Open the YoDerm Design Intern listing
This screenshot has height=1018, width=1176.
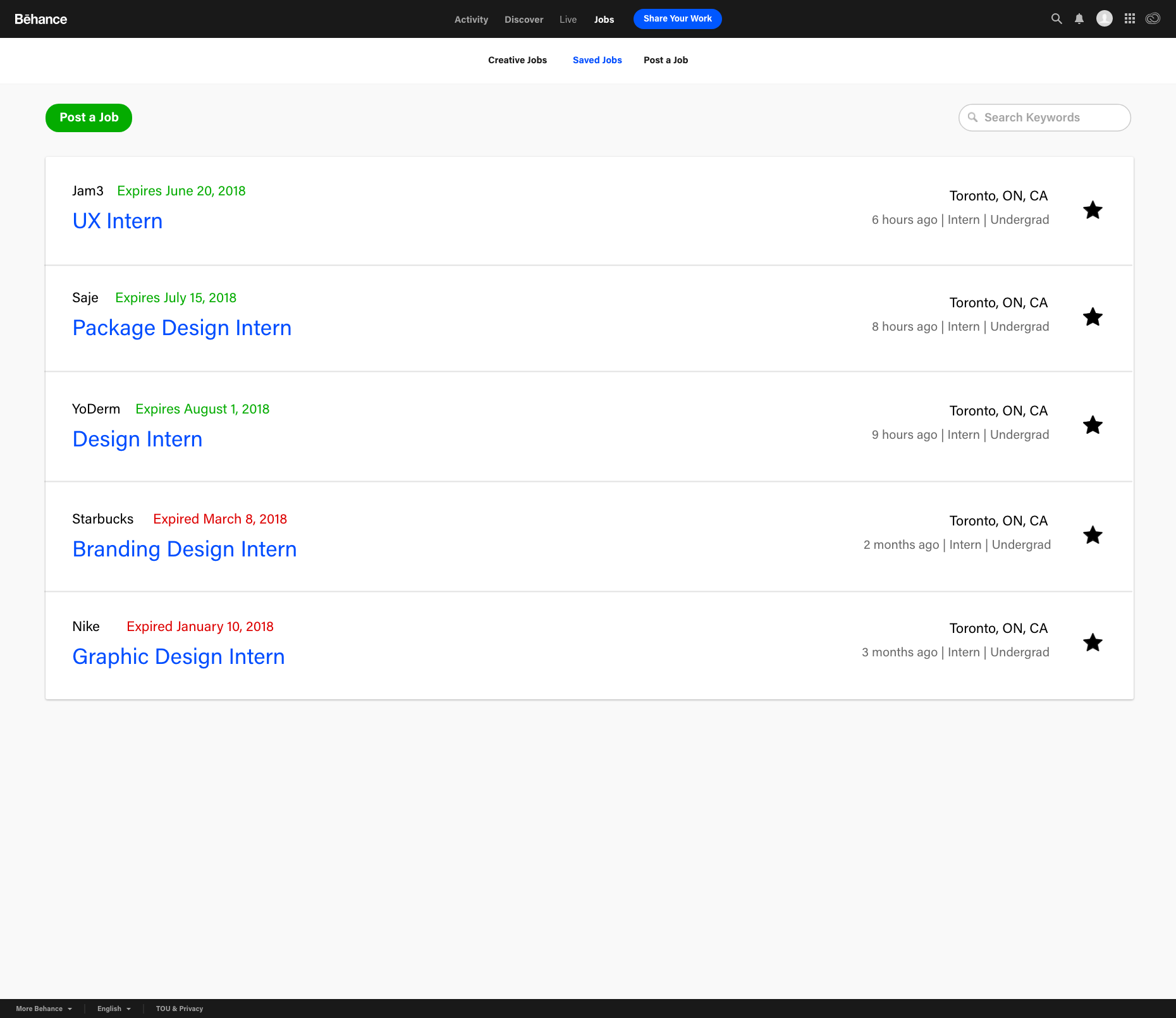[x=137, y=439]
